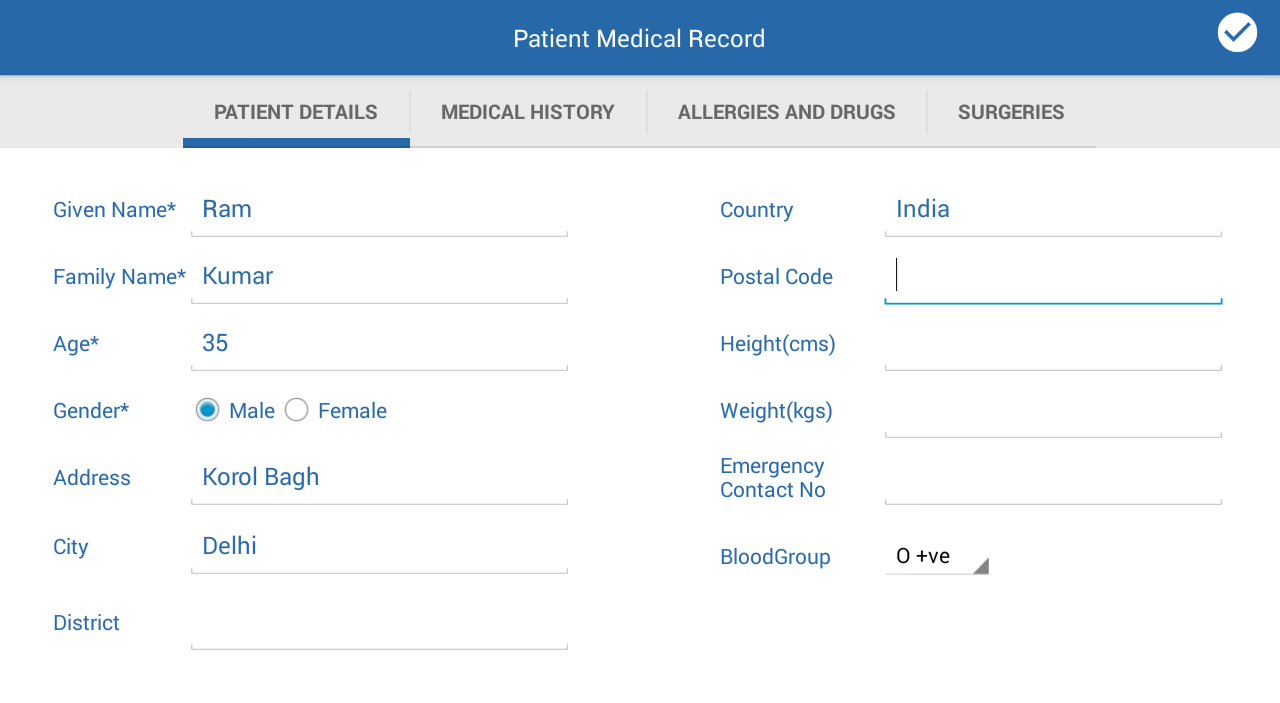Tap the checkmark save icon
Image resolution: width=1280 pixels, height=703 pixels.
pyautogui.click(x=1237, y=33)
